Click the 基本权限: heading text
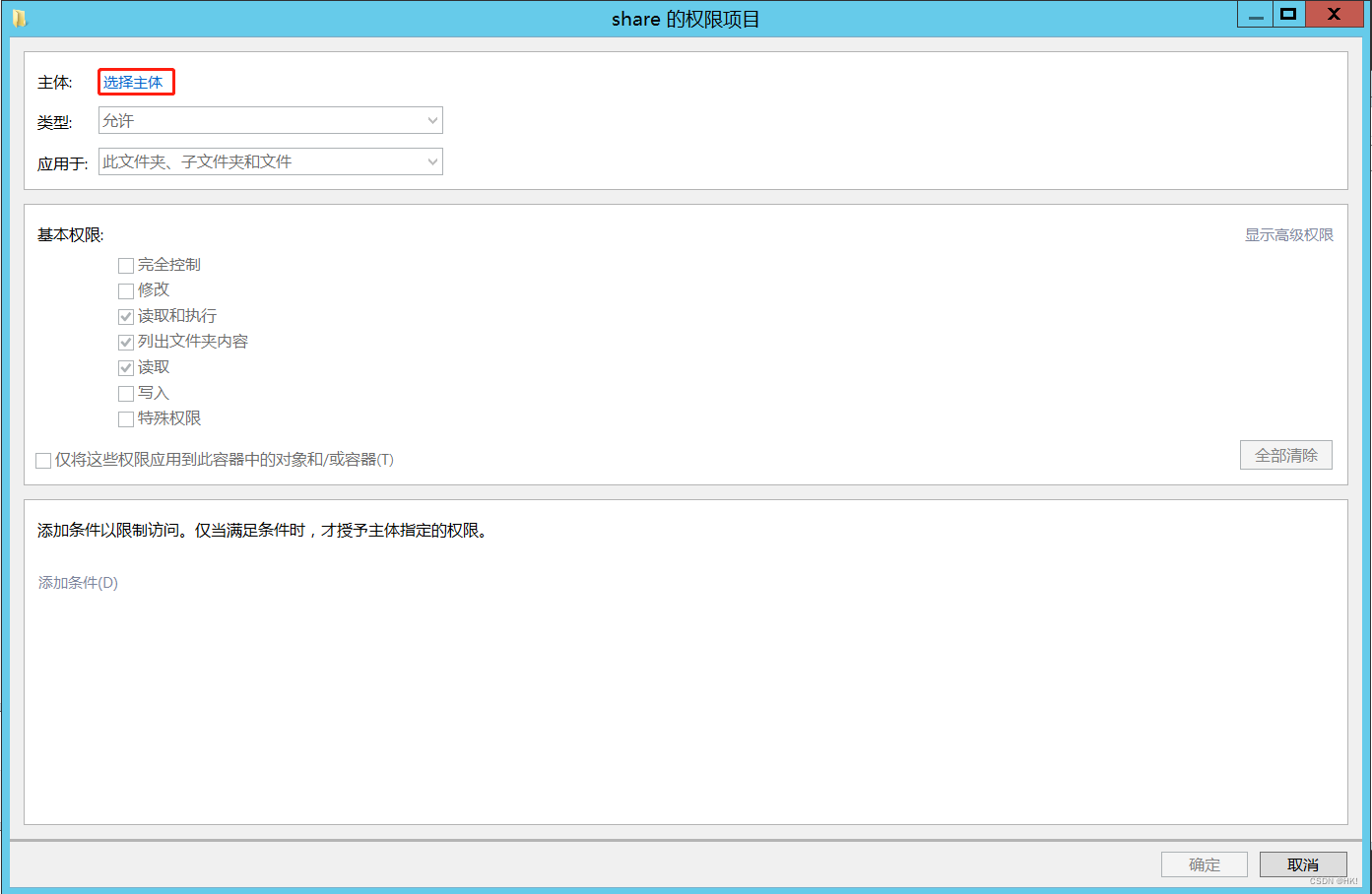1372x894 pixels. click(x=71, y=234)
